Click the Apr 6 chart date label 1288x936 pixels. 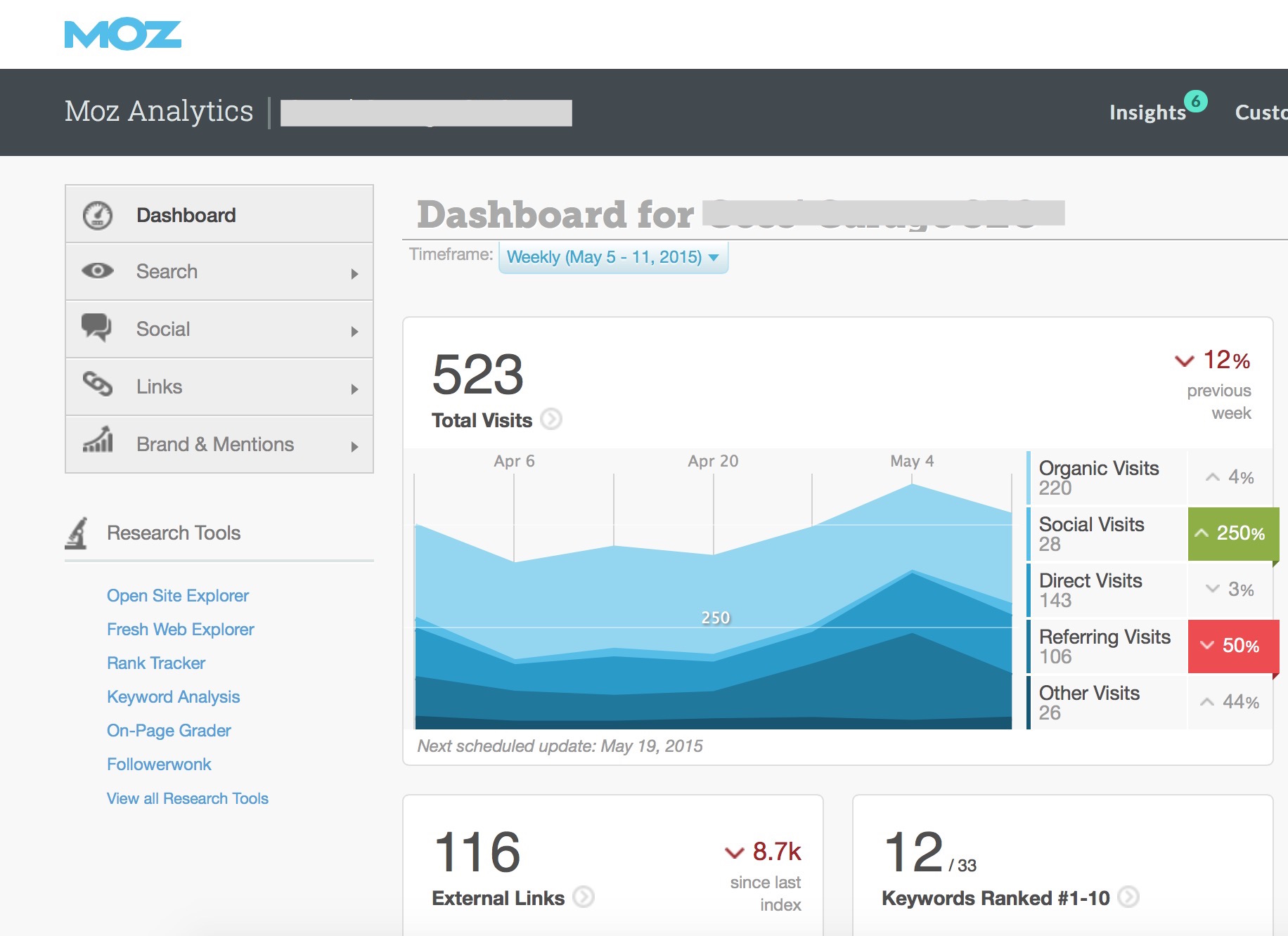tap(514, 461)
